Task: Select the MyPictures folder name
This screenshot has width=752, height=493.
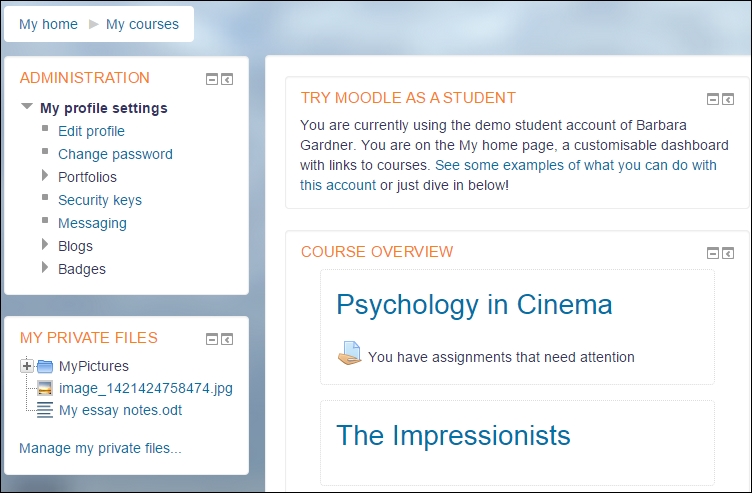Action: (x=94, y=366)
